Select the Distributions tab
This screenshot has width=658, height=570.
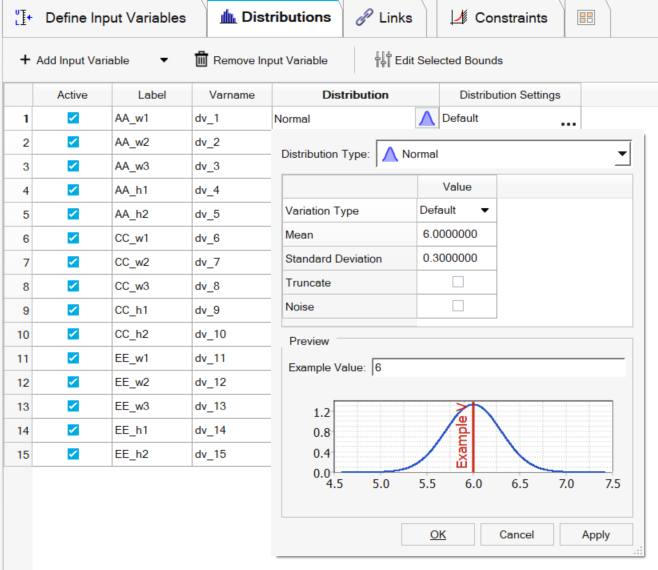click(274, 18)
